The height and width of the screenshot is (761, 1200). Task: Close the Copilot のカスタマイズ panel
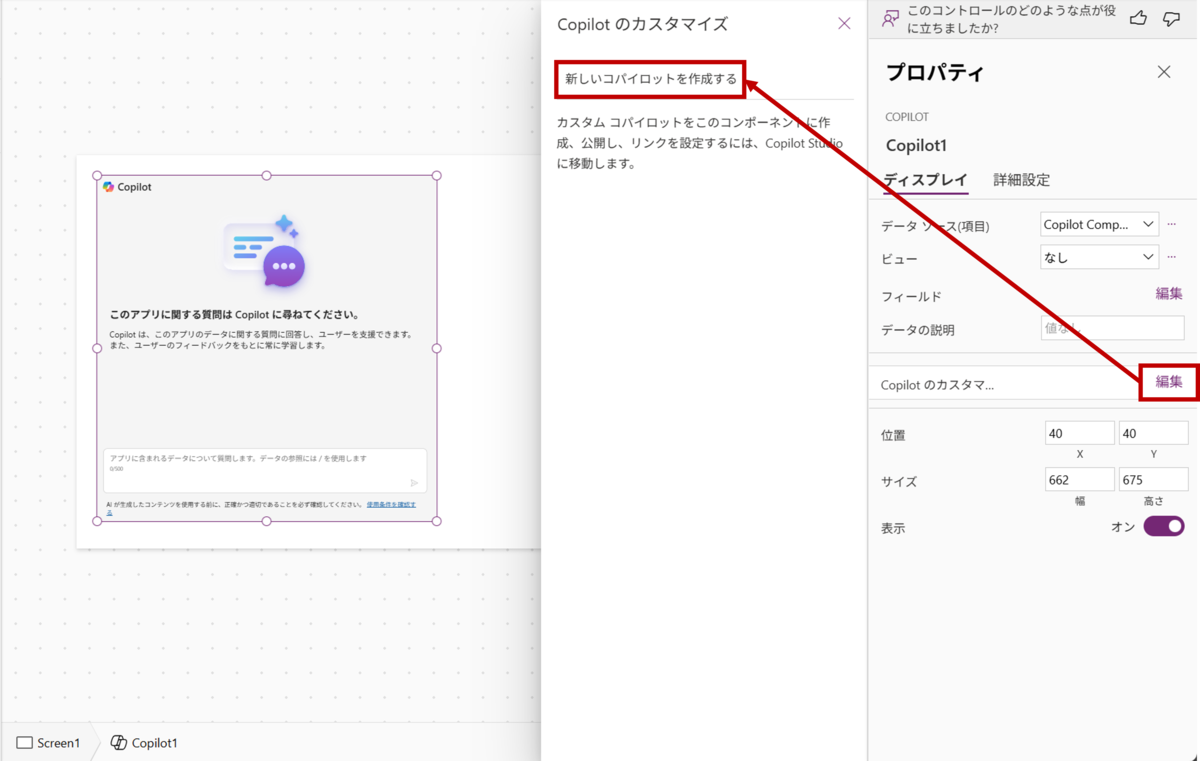pos(844,23)
